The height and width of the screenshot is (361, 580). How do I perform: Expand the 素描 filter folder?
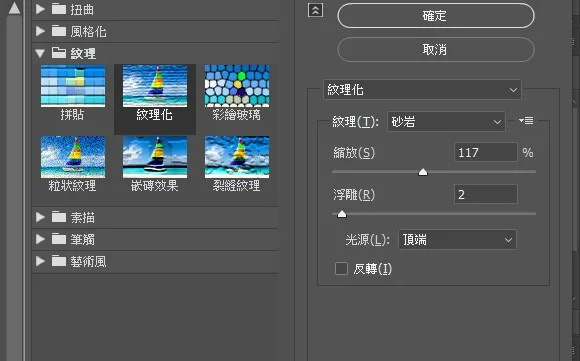click(40, 217)
